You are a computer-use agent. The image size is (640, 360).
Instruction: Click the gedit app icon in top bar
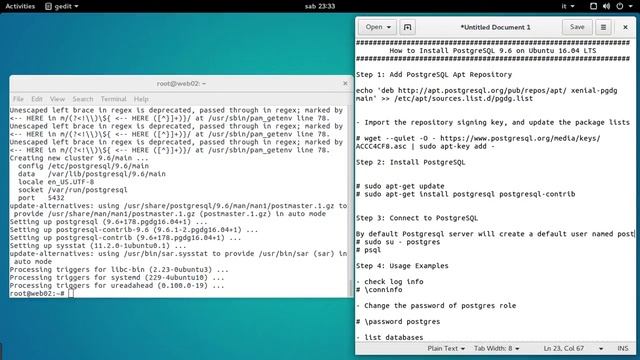[x=49, y=6]
